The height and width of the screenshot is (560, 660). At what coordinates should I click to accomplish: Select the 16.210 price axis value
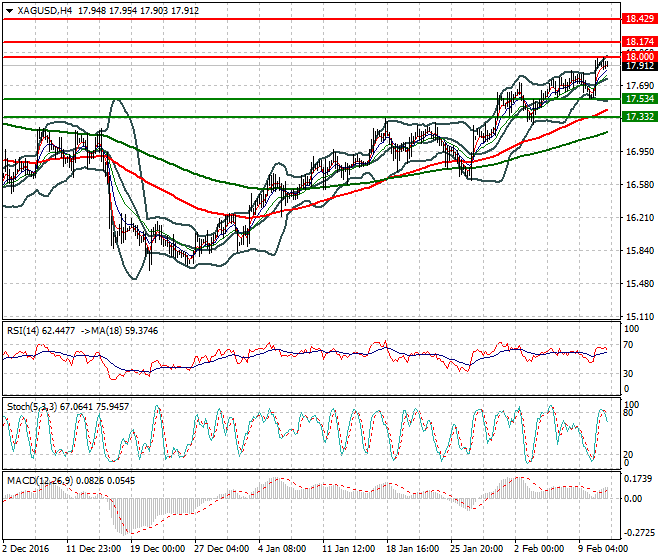click(x=640, y=218)
